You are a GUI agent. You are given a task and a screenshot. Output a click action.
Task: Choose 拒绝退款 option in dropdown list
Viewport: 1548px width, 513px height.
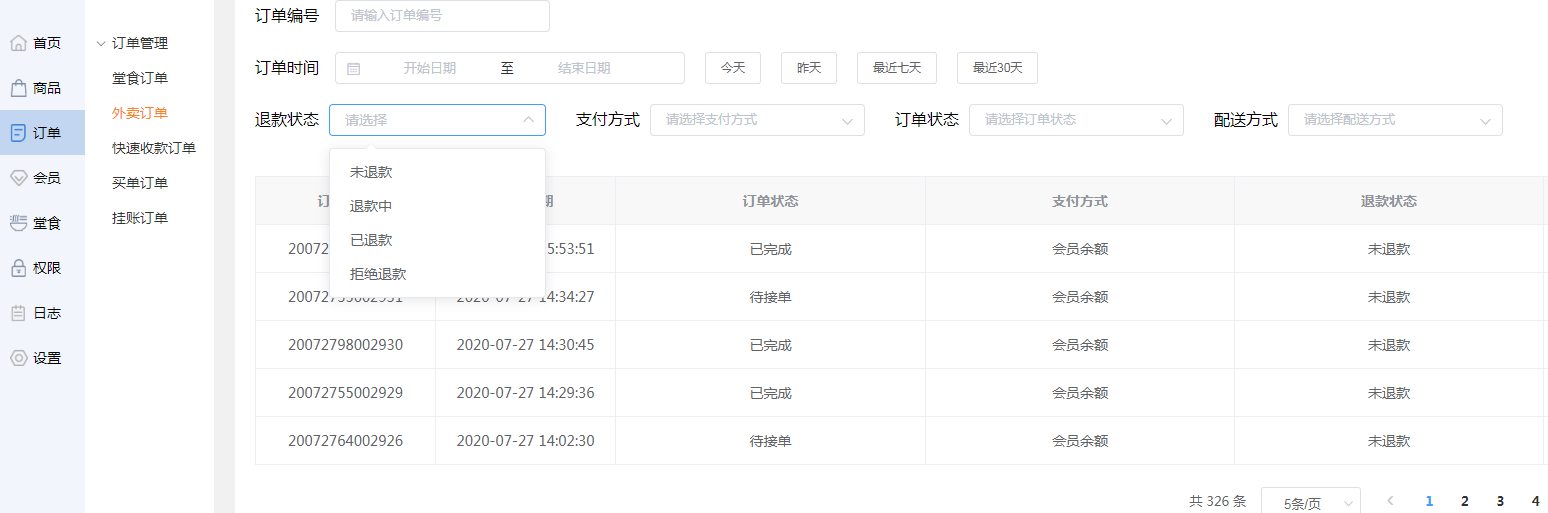coord(437,274)
